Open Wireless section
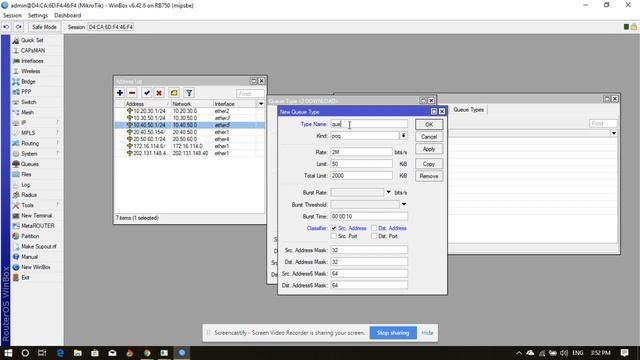The image size is (640, 360). click(30, 71)
